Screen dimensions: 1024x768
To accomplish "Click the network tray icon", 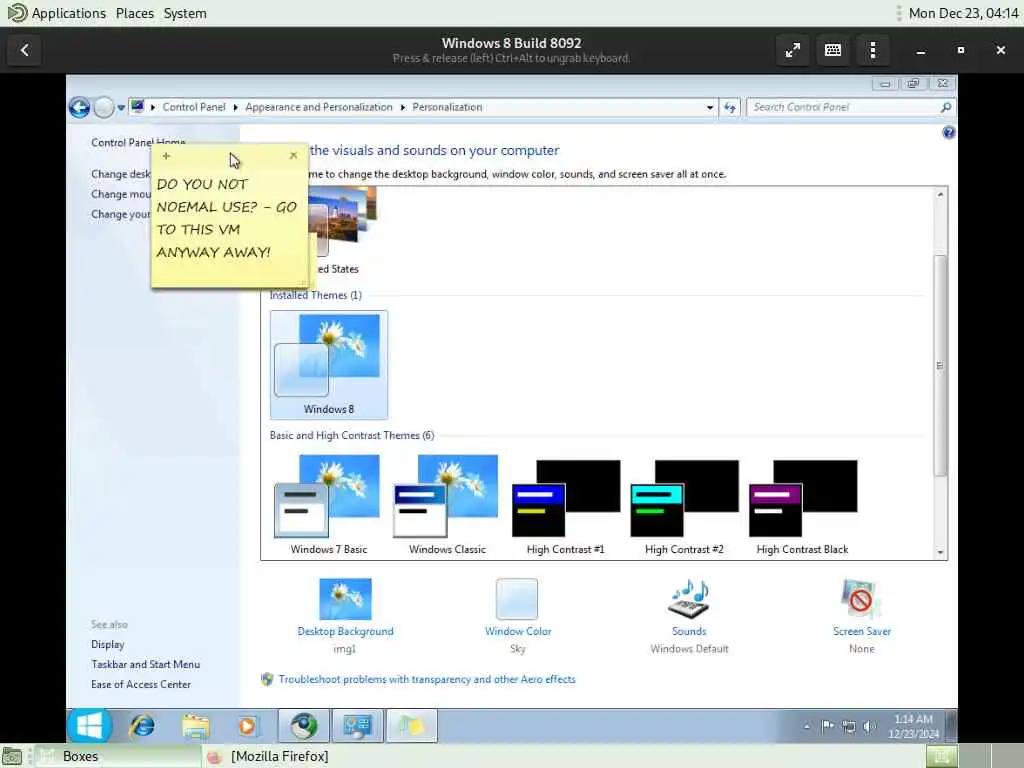I will pyautogui.click(x=848, y=726).
